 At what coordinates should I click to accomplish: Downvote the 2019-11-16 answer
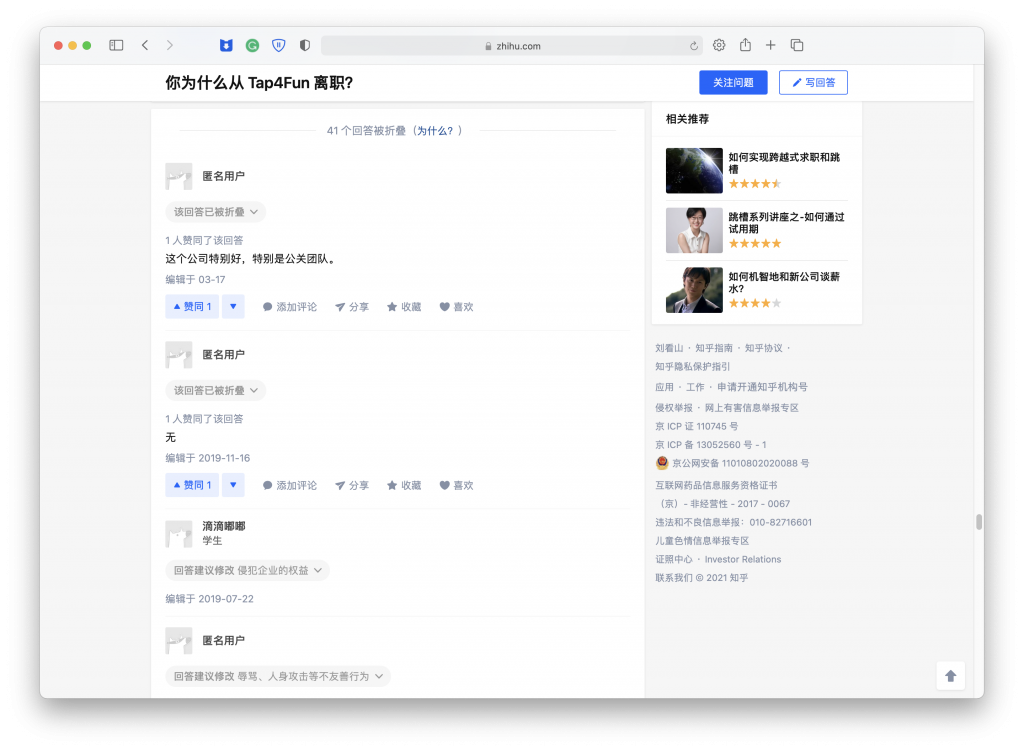[233, 485]
